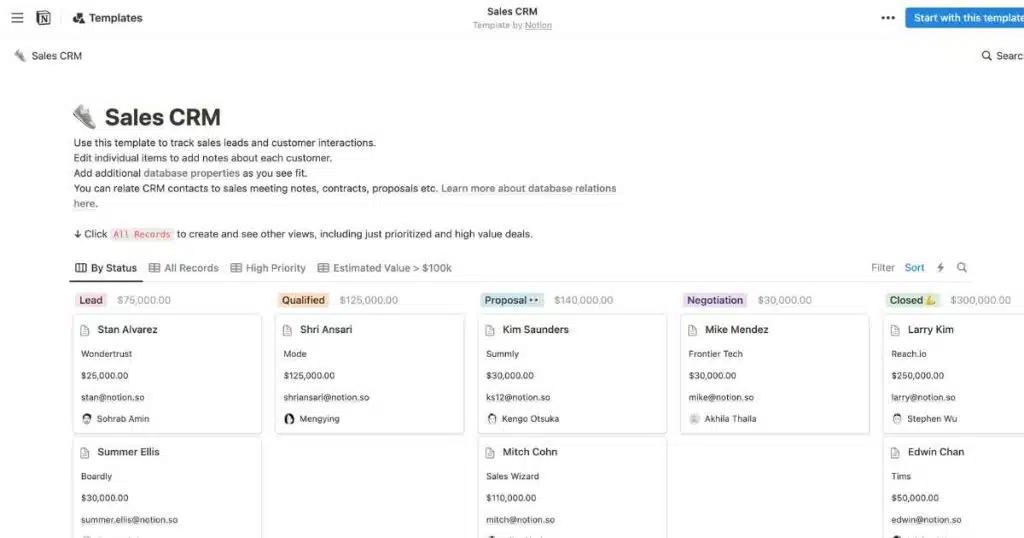1024x538 pixels.
Task: Open the Summer Ellis card
Action: 167,488
